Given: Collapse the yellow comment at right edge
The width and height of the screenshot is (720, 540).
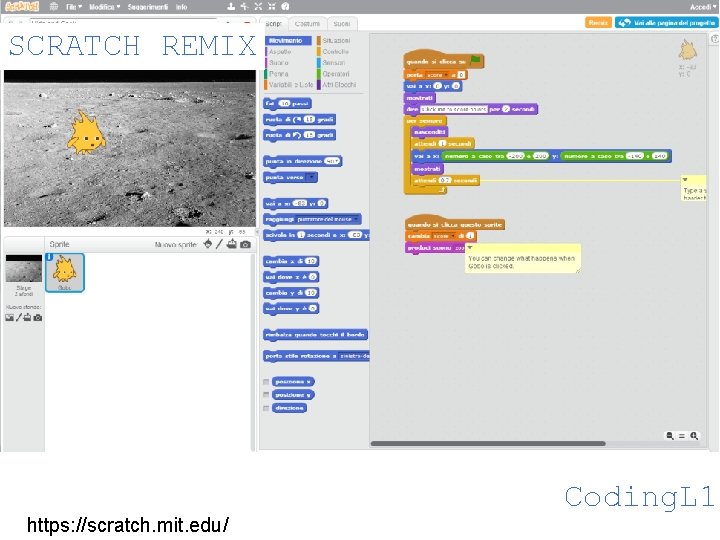Looking at the screenshot, I should pyautogui.click(x=685, y=180).
